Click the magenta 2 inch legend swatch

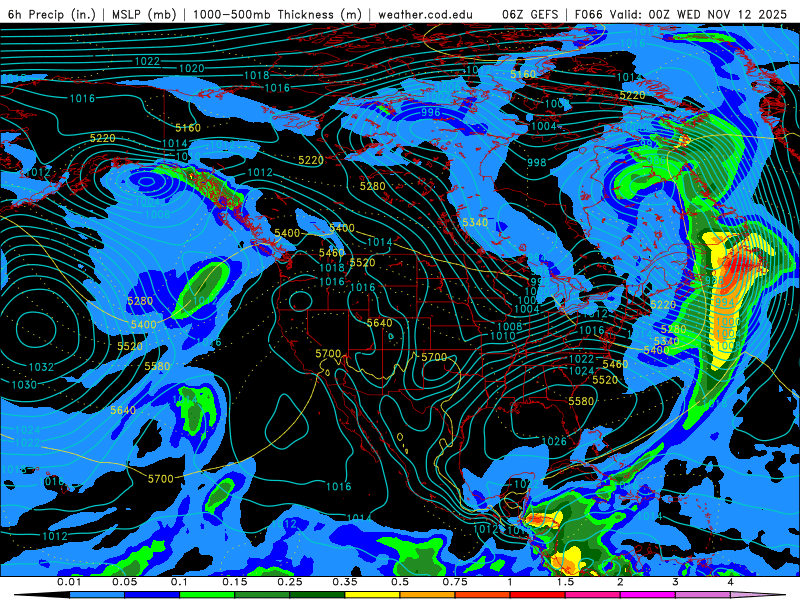tap(648, 595)
